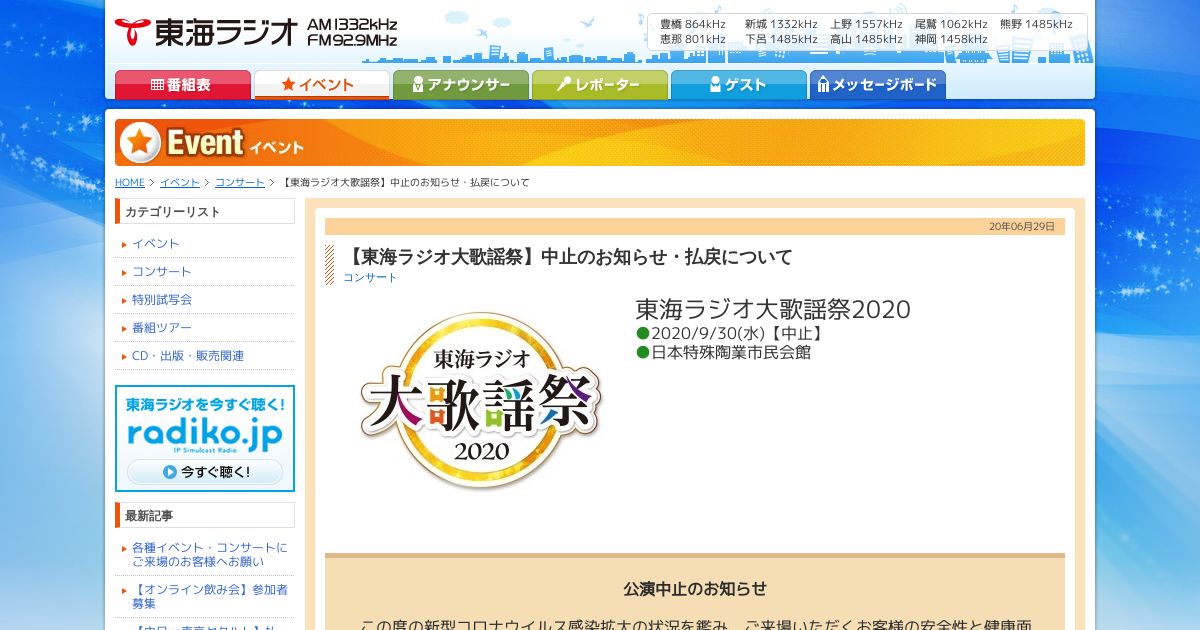Click the venue text 日本特殊陶業市民会館
Image resolution: width=1200 pixels, height=630 pixels.
click(724, 353)
